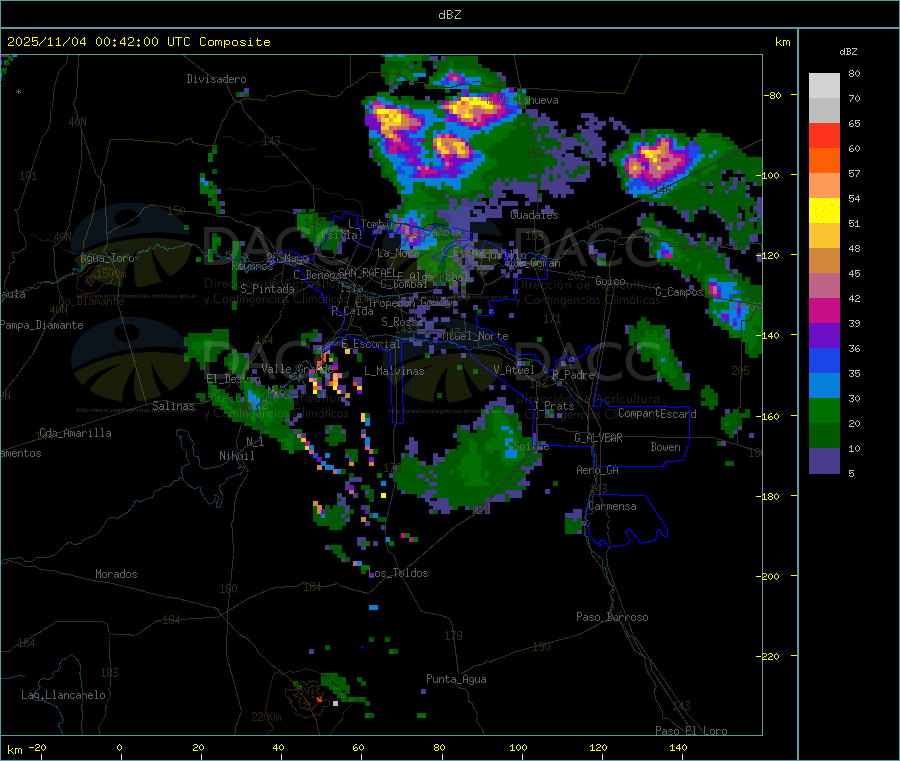Click the Bowen map label
This screenshot has height=761, width=900.
point(665,447)
